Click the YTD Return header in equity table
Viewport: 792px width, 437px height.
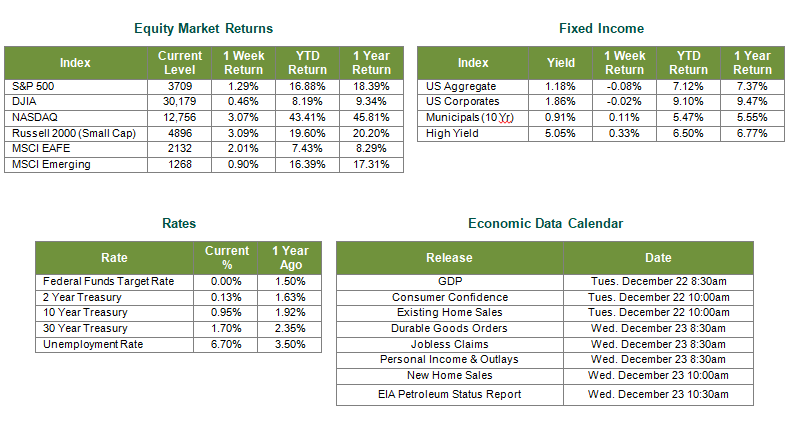(x=307, y=63)
